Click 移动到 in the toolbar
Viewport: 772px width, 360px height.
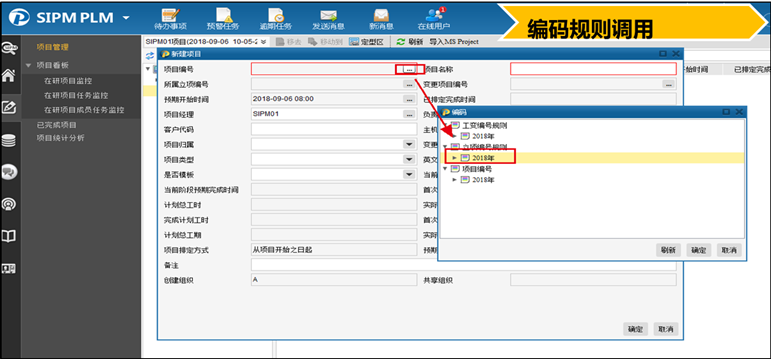(x=325, y=42)
